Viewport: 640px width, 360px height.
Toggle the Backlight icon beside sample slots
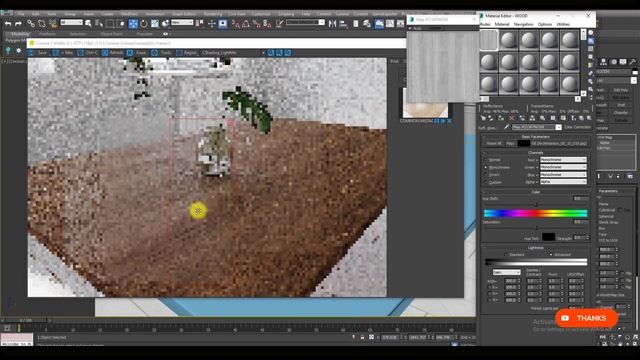[591, 41]
